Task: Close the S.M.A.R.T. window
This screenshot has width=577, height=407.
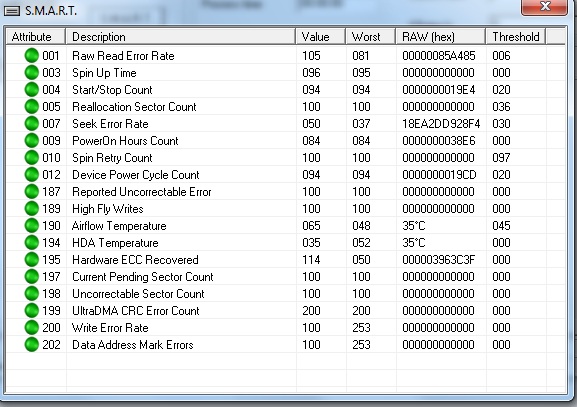Action: click(544, 7)
